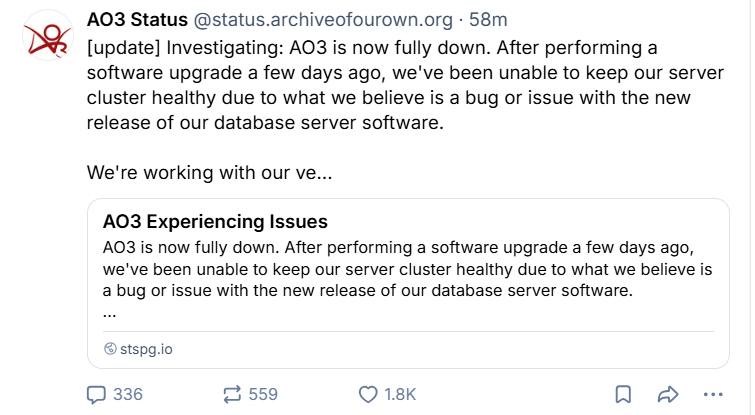Click the 1.8K likes count
Image resolution: width=755 pixels, height=415 pixels.
[400, 394]
